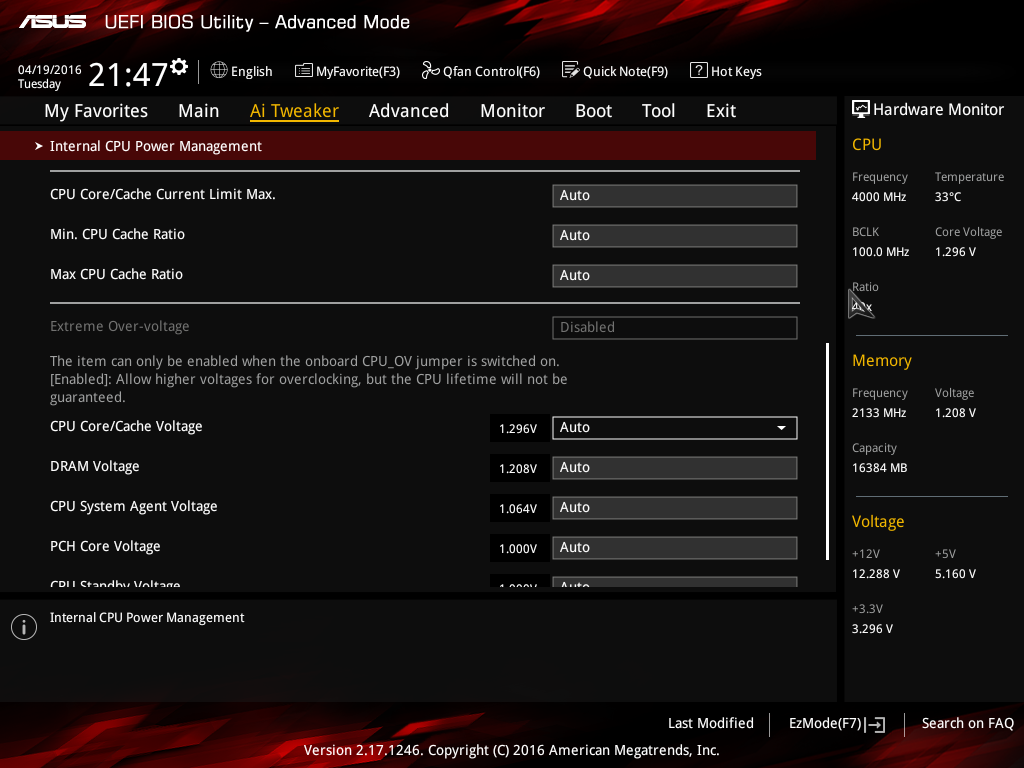Click Search on FAQ link
This screenshot has height=768, width=1024.
[x=967, y=723]
